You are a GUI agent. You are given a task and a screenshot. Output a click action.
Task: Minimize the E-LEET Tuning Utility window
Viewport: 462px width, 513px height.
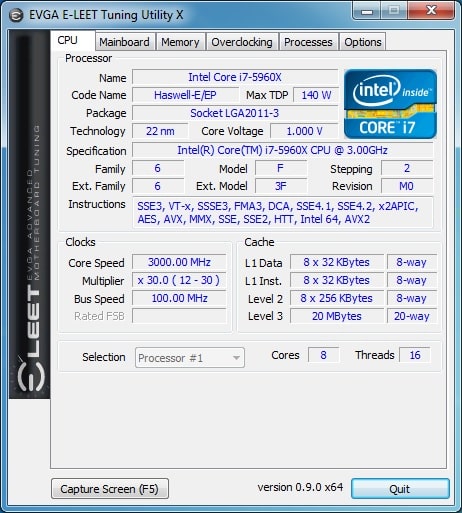pos(367,11)
